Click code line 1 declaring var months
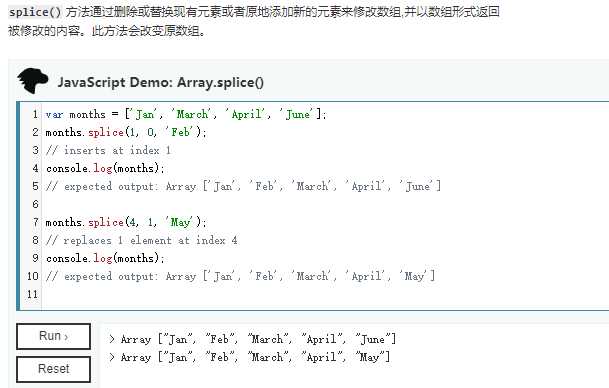Image resolution: width=609 pixels, height=388 pixels. coord(186,114)
